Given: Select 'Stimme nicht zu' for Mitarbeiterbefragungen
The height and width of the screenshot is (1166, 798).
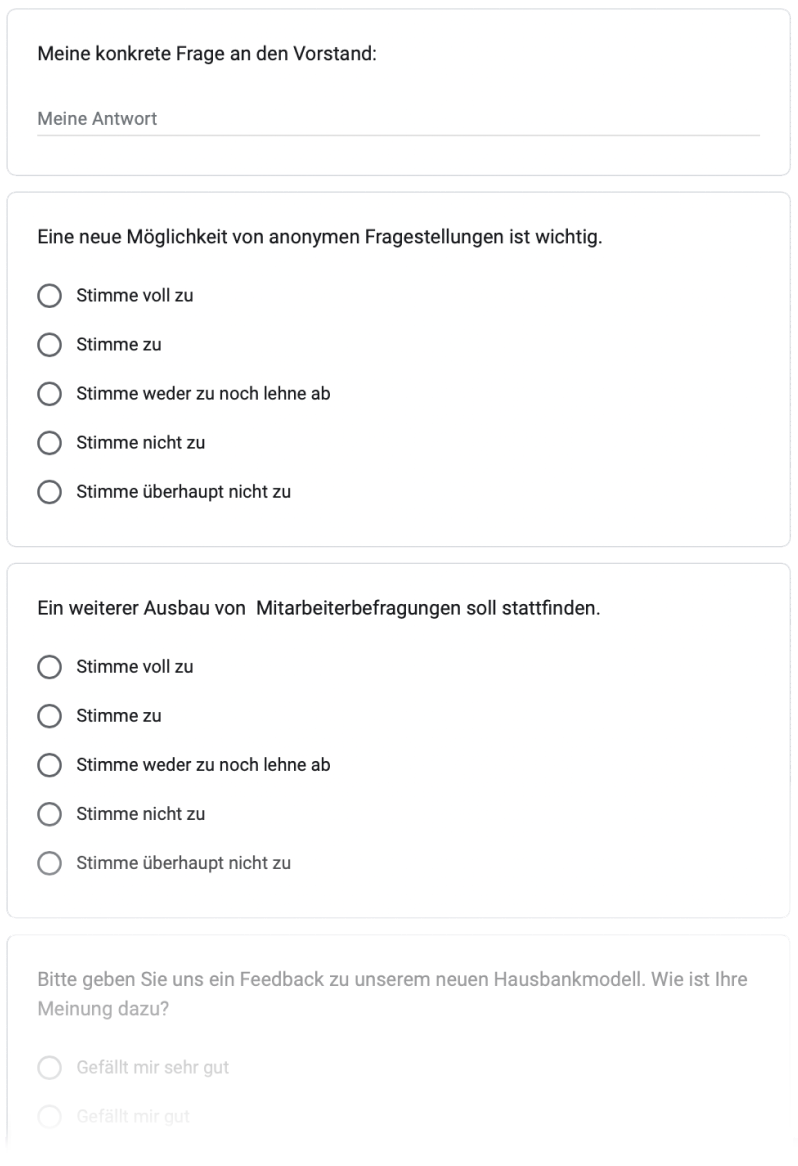Looking at the screenshot, I should (x=49, y=814).
